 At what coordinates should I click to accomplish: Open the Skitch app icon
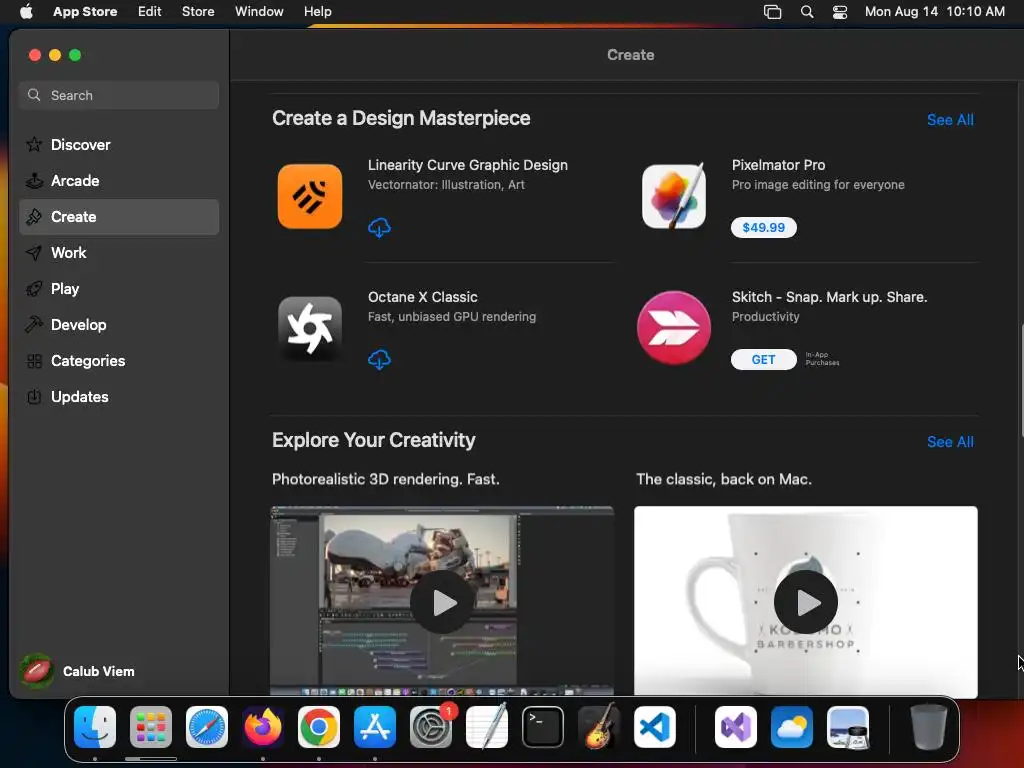[673, 328]
